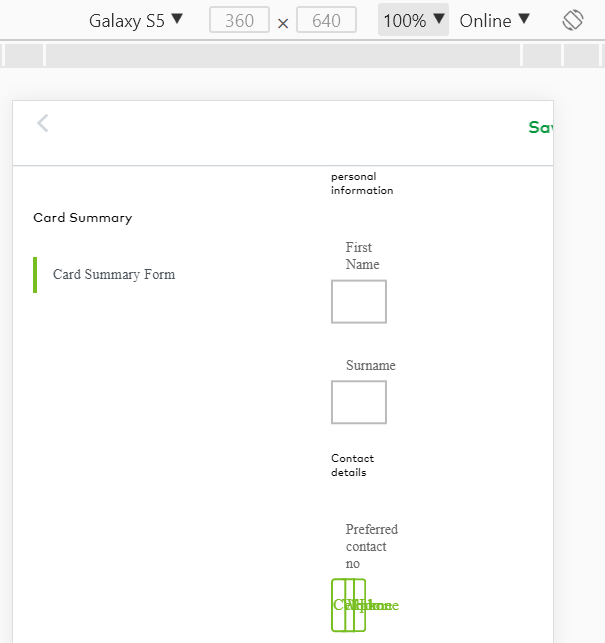This screenshot has width=605, height=643.
Task: Select the leftmost Cellphone contact option
Action: (x=337, y=605)
